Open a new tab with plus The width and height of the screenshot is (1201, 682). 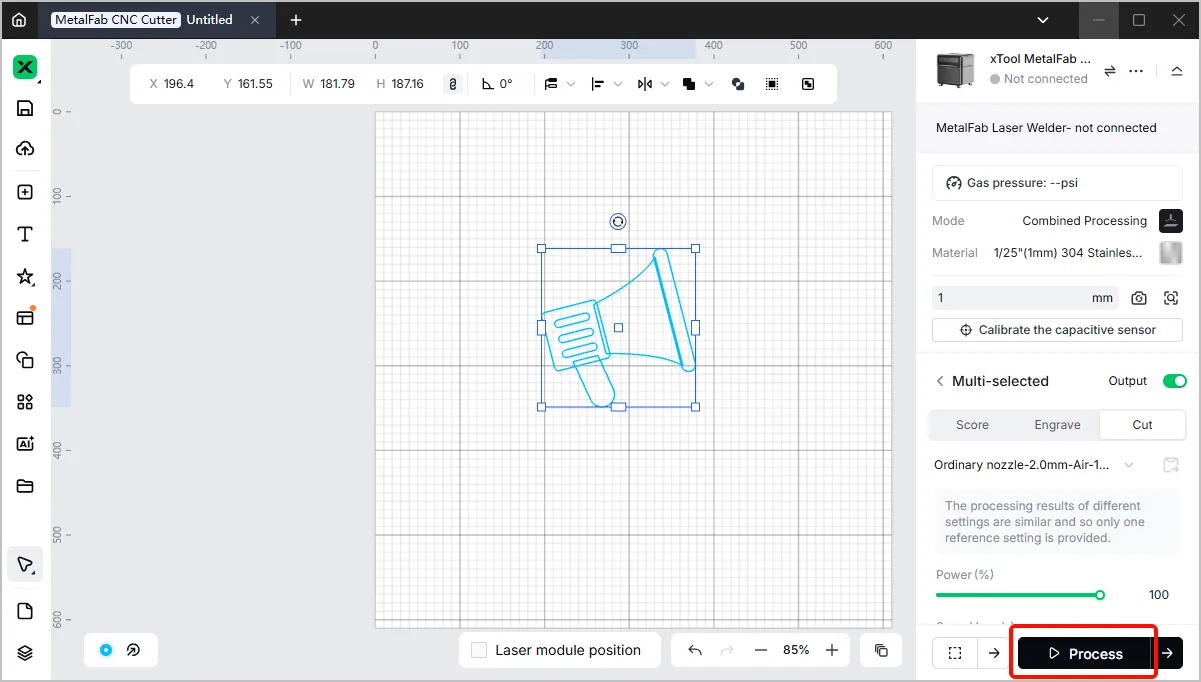(x=295, y=19)
